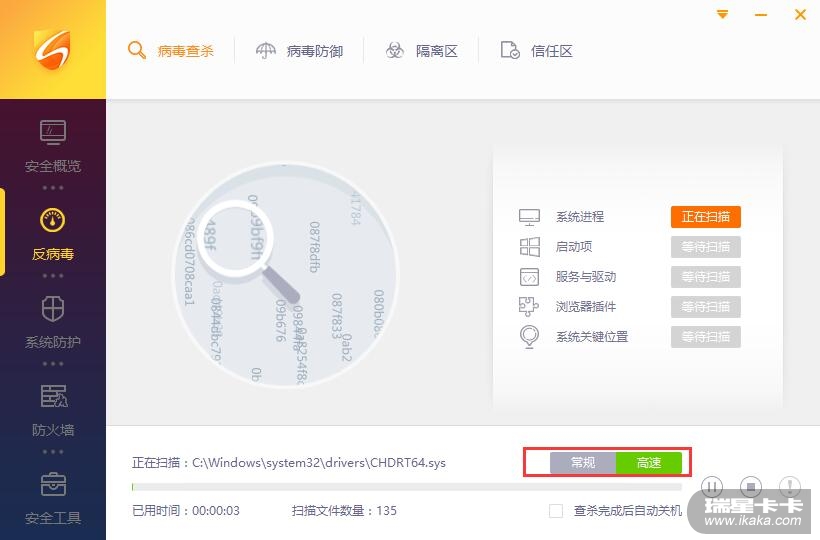The width and height of the screenshot is (820, 540).
Task: Open the top-right dropdown menu arrow
Action: click(x=723, y=14)
